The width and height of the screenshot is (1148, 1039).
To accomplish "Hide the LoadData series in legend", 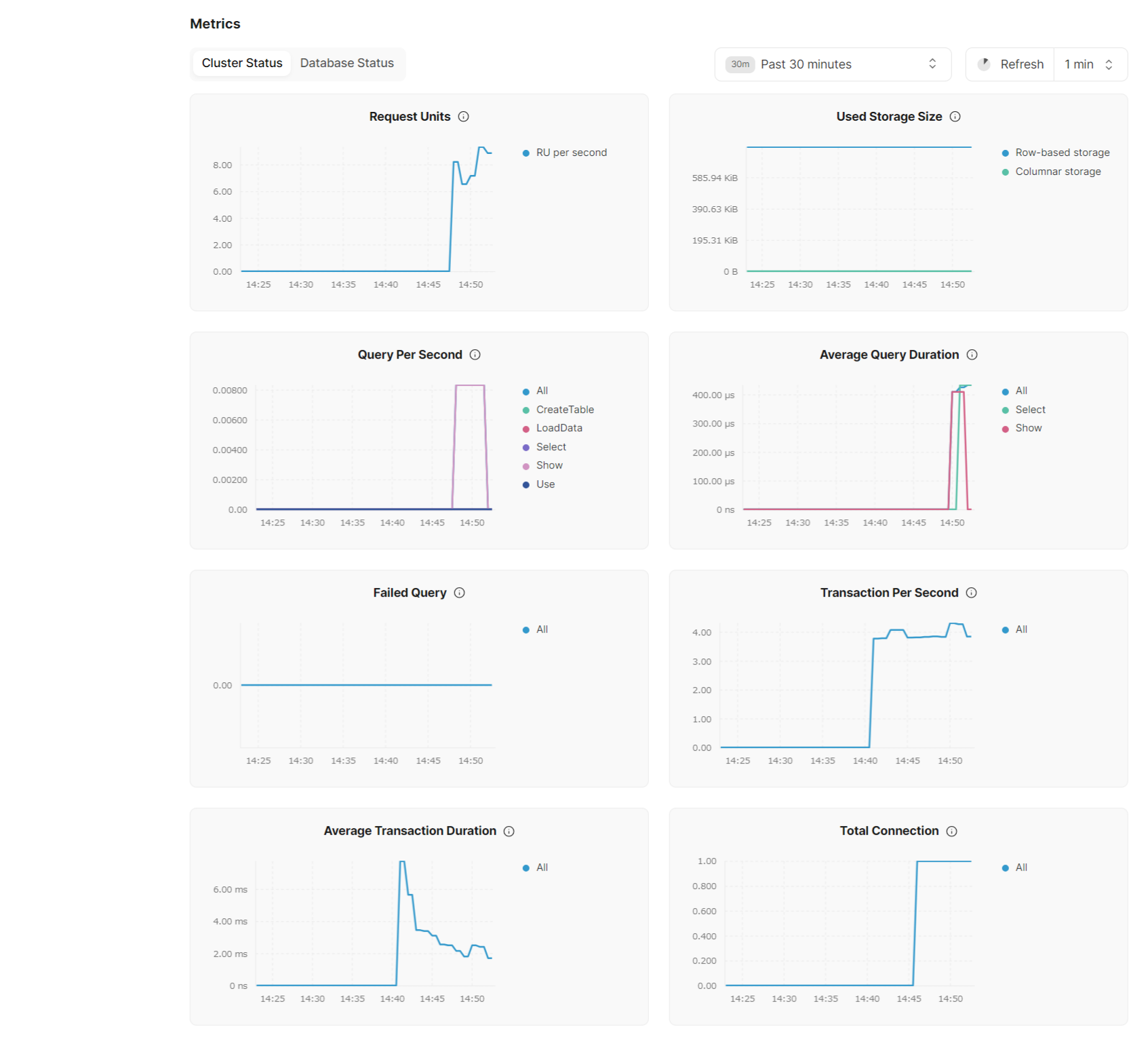I will pos(559,428).
